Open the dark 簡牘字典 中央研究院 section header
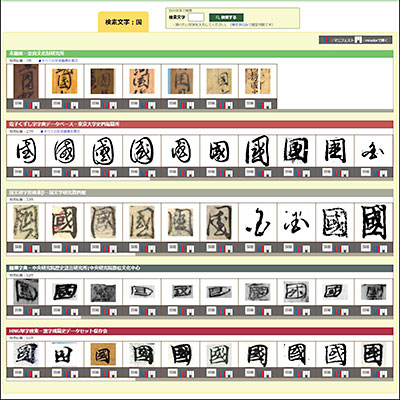400x400 pixels. [x=200, y=268]
